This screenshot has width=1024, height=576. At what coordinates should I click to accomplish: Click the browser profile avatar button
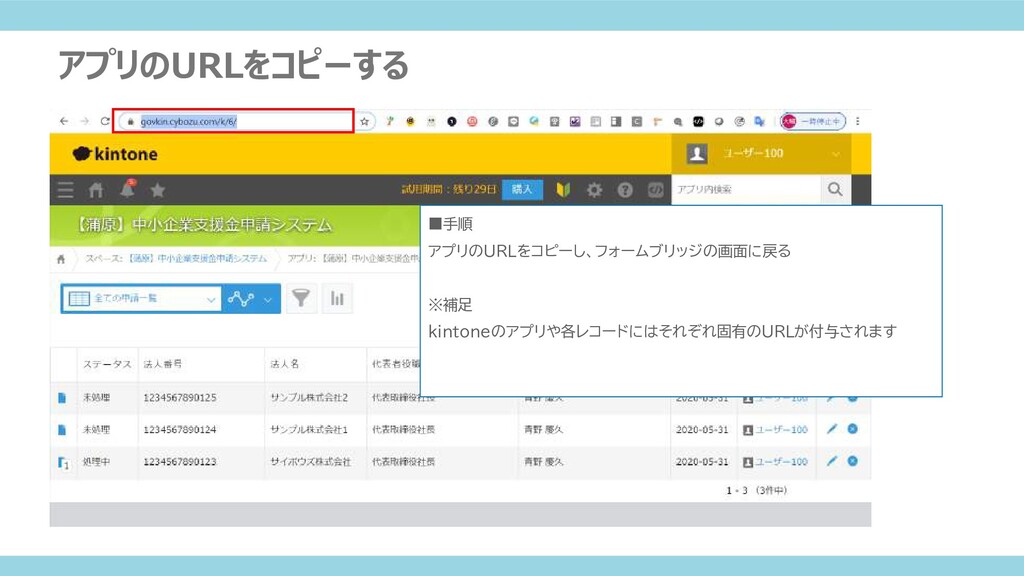coord(813,121)
